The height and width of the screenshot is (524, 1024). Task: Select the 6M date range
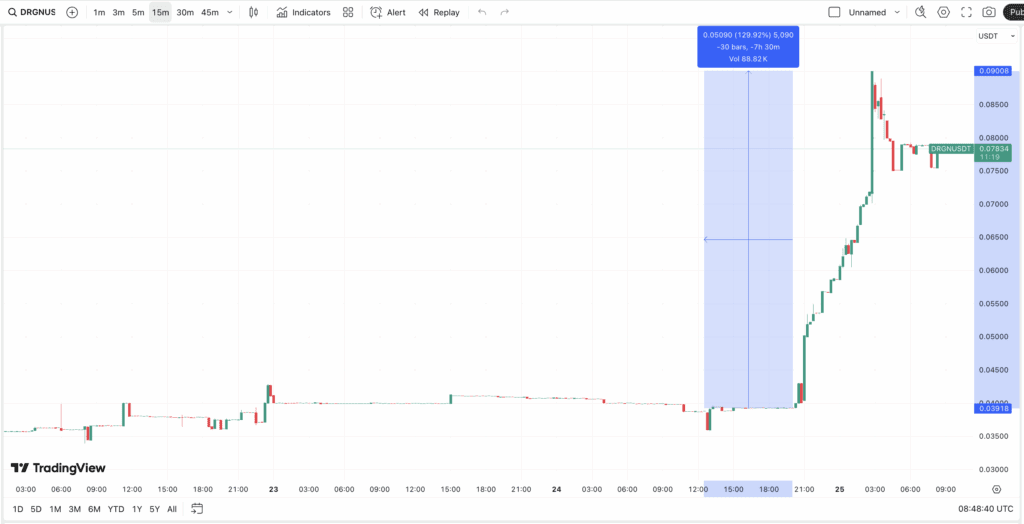[94, 509]
